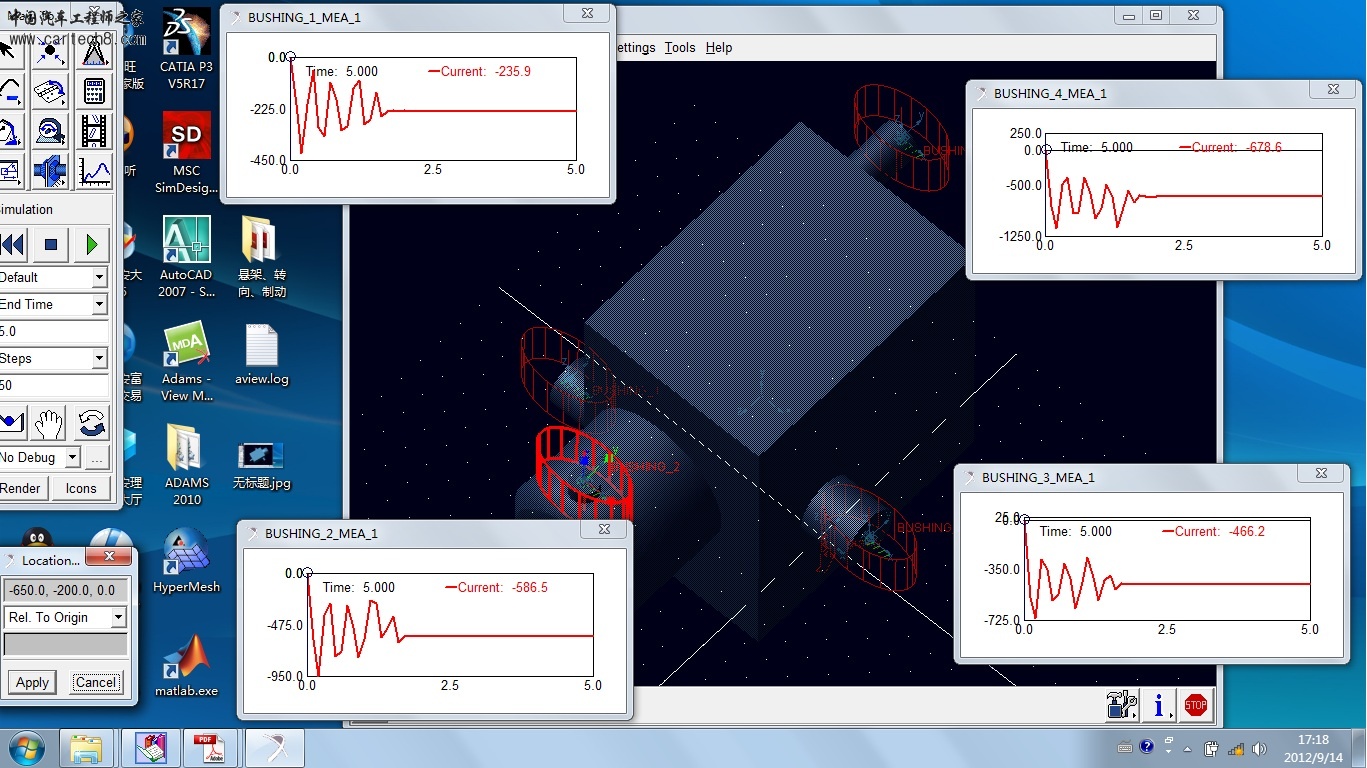
Task: Click the volume speaker icon in system tray
Action: (x=1259, y=748)
